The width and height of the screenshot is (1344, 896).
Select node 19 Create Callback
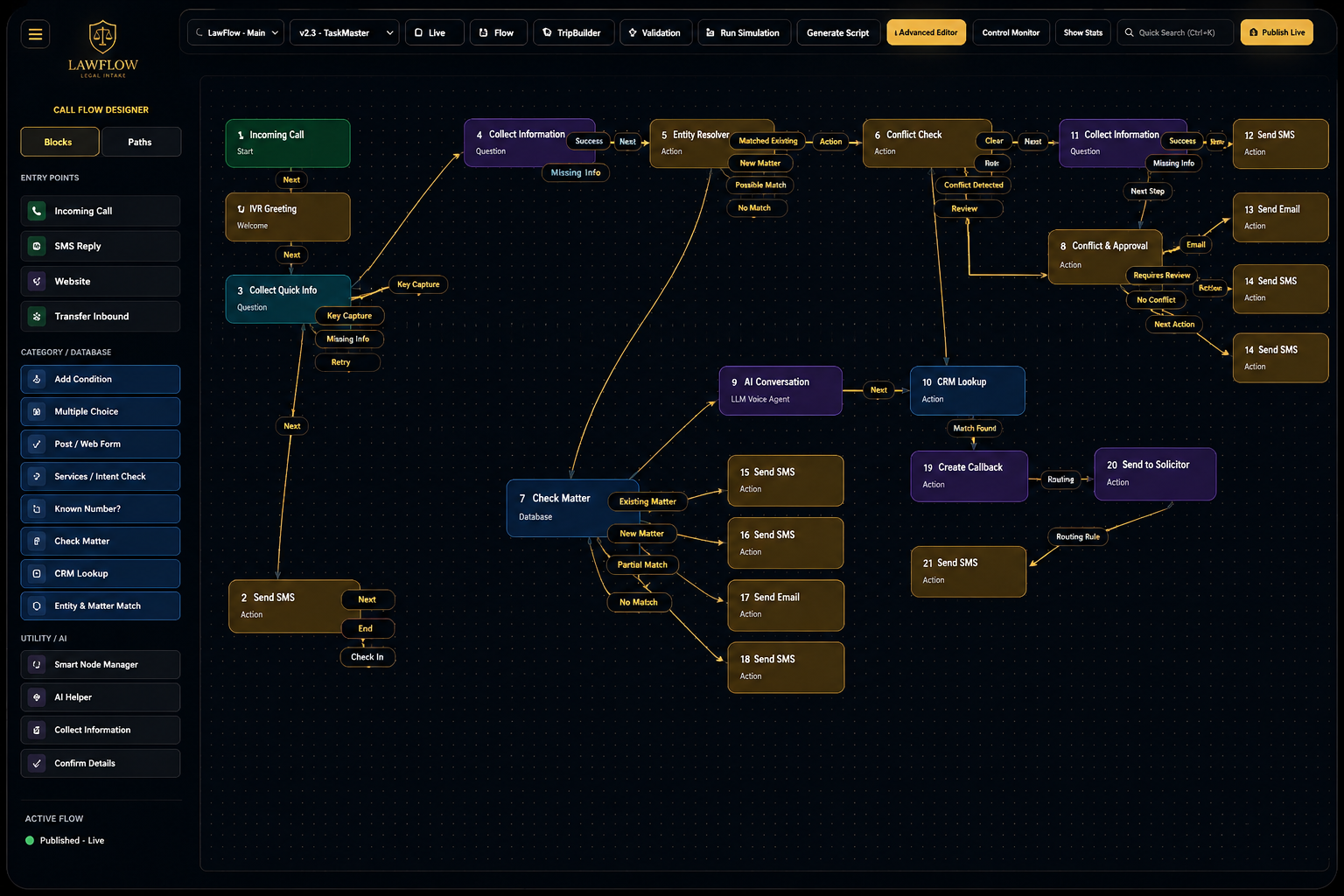coord(969,476)
